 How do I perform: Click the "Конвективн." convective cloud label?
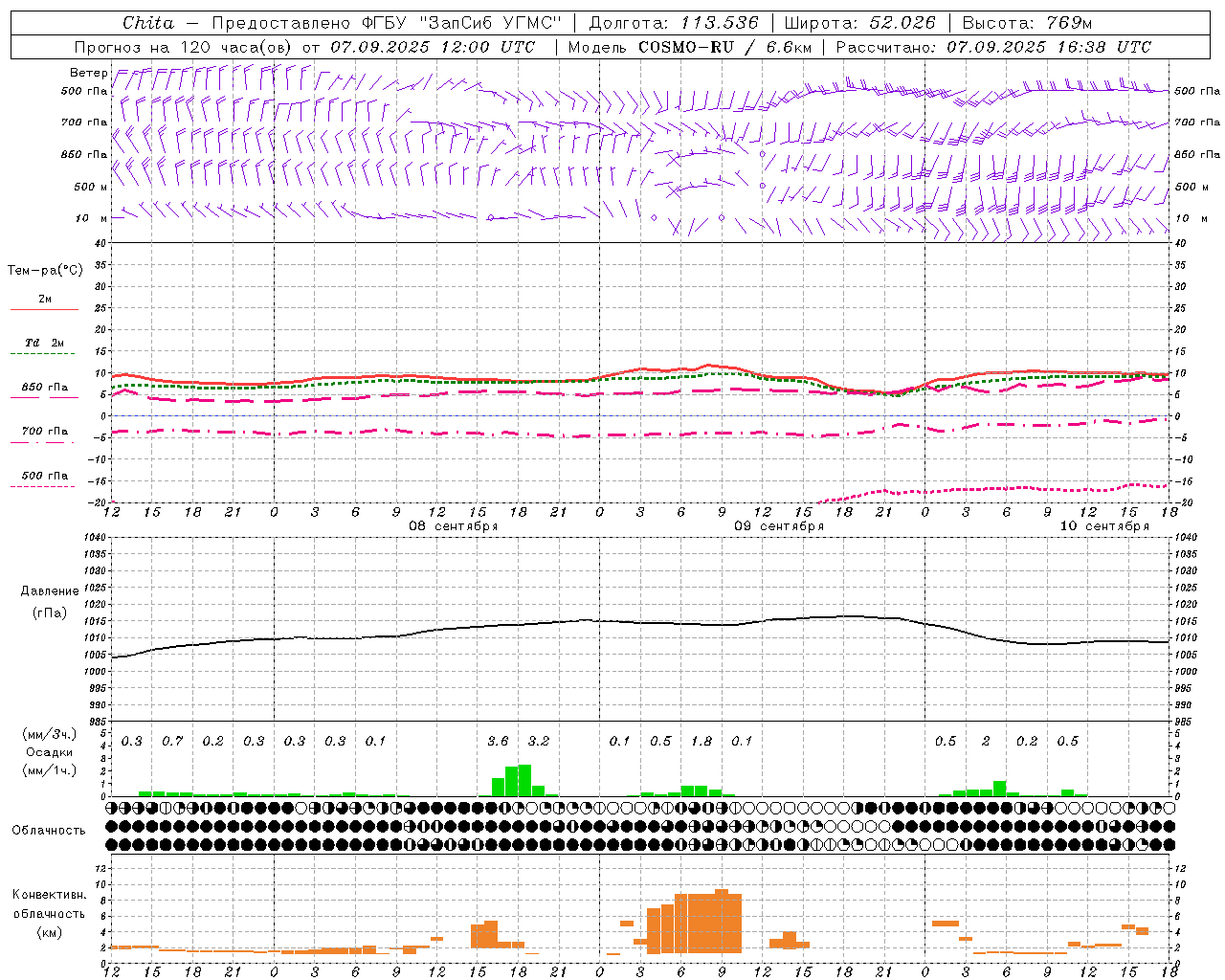click(x=49, y=895)
